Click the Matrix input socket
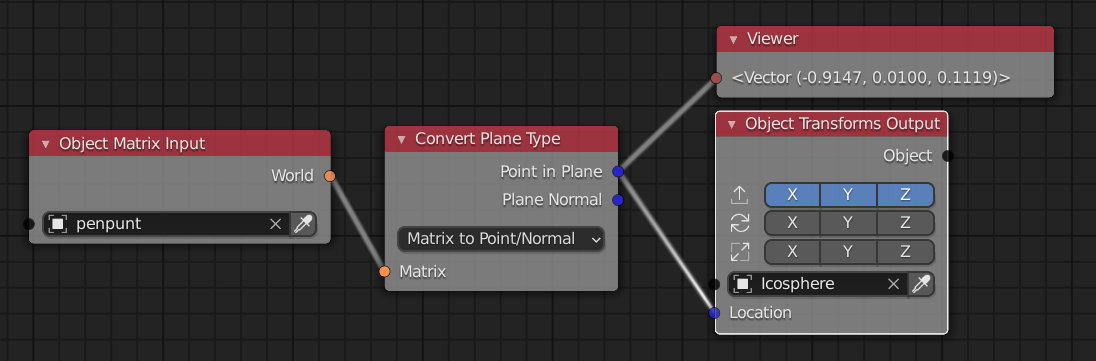Screen dimensions: 1096x361 384,271
